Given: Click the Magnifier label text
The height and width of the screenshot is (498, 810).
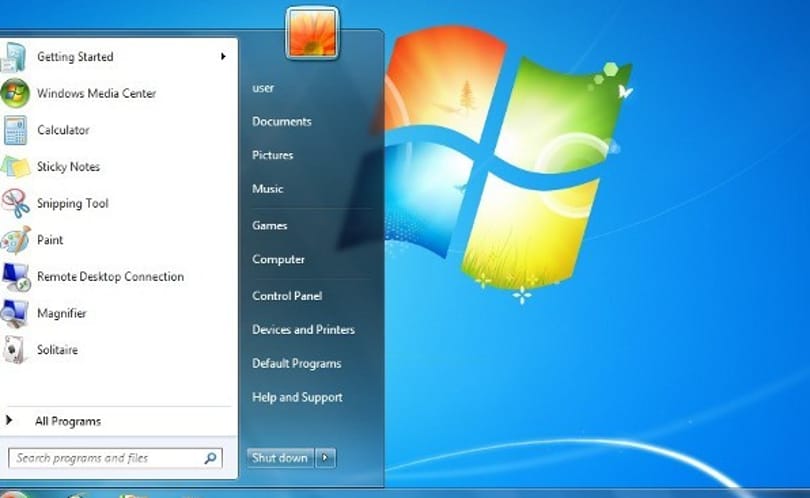Looking at the screenshot, I should [x=61, y=314].
